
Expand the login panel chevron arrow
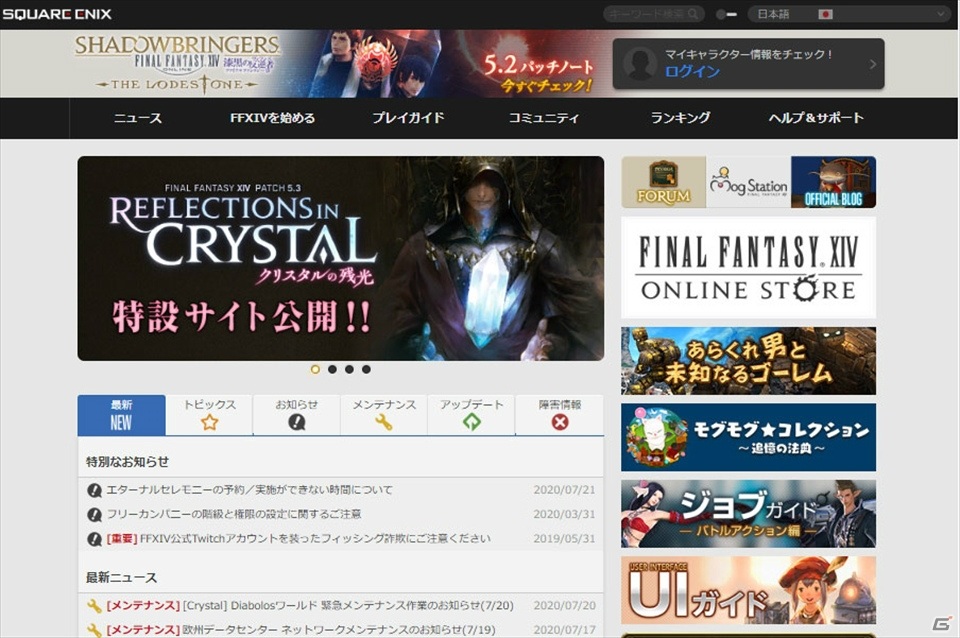click(x=873, y=64)
